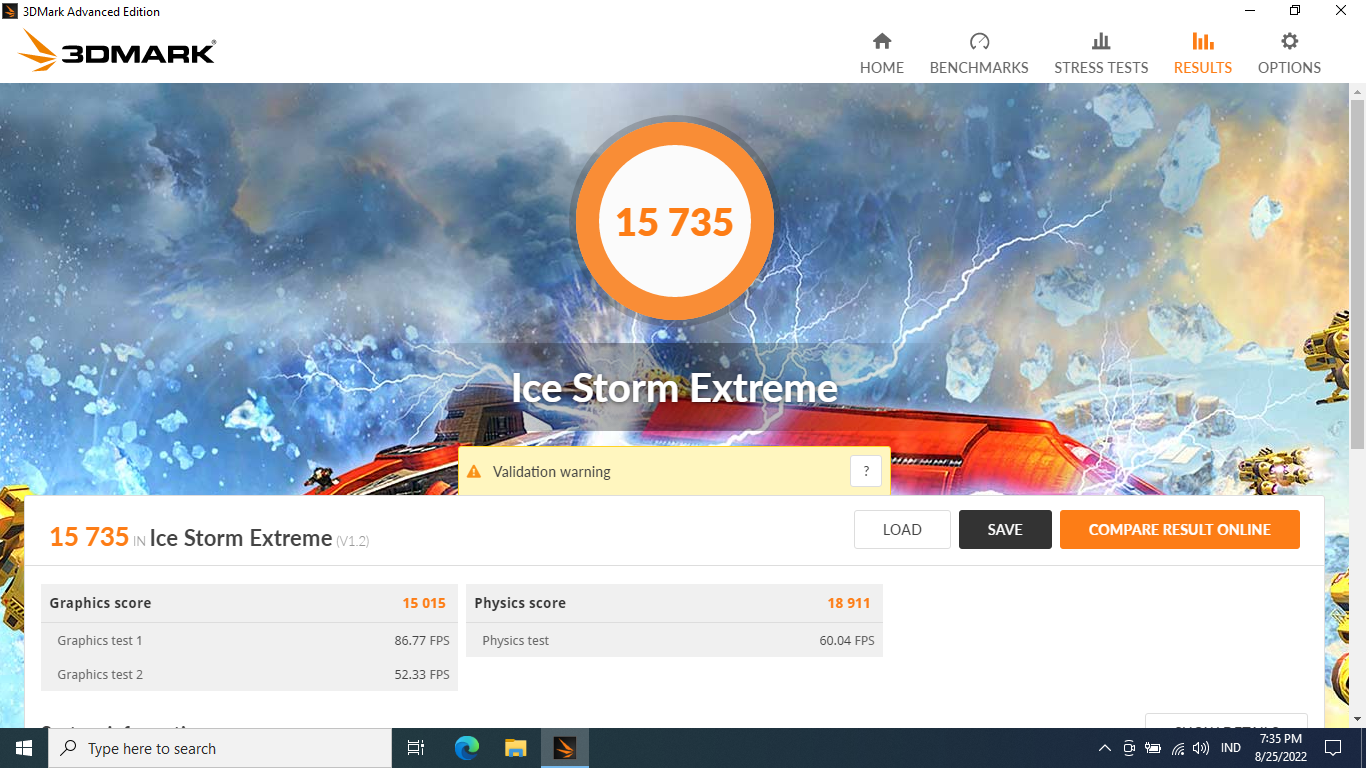The width and height of the screenshot is (1366, 768).
Task: Click the 86.77 FPS value
Action: 422,640
